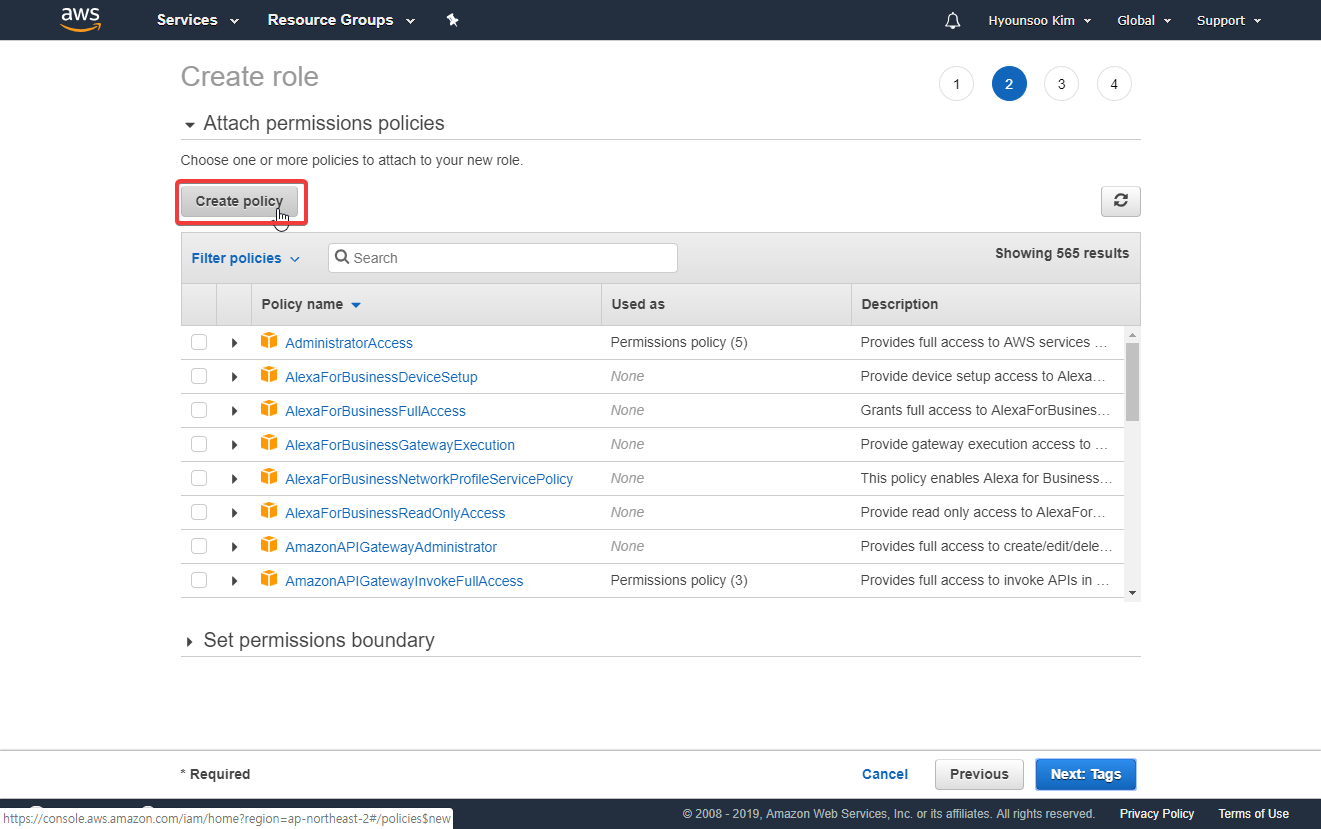Check the AdministratorAccess policy checkbox
Image resolution: width=1321 pixels, height=829 pixels.
click(x=199, y=342)
